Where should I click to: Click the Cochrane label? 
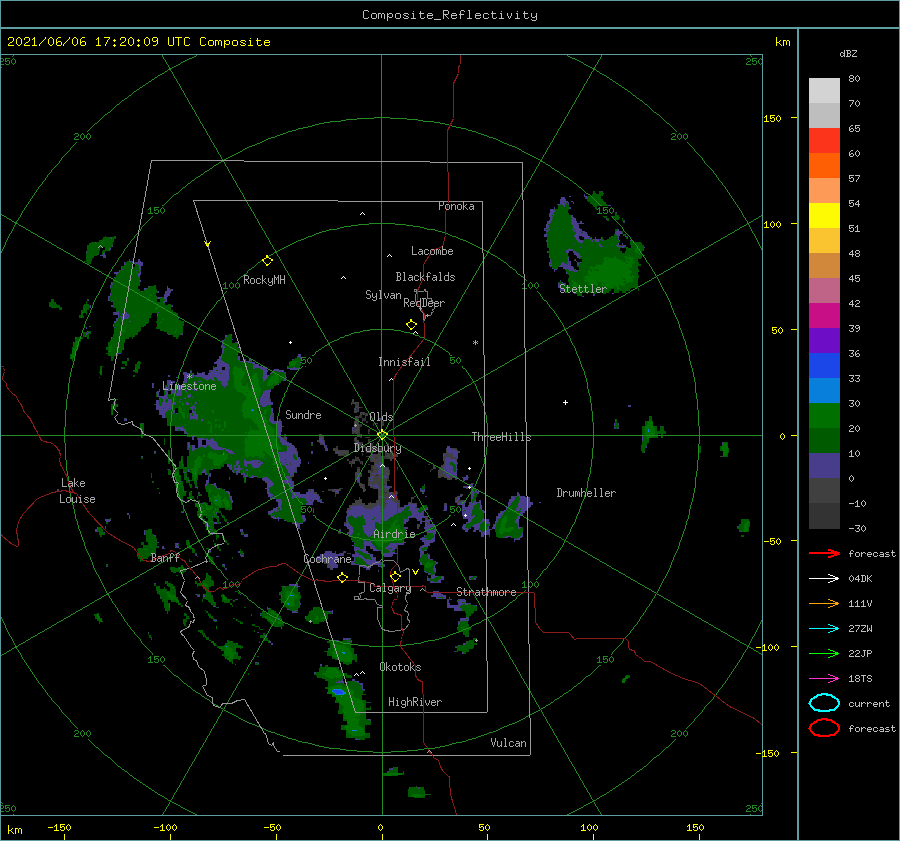[327, 559]
